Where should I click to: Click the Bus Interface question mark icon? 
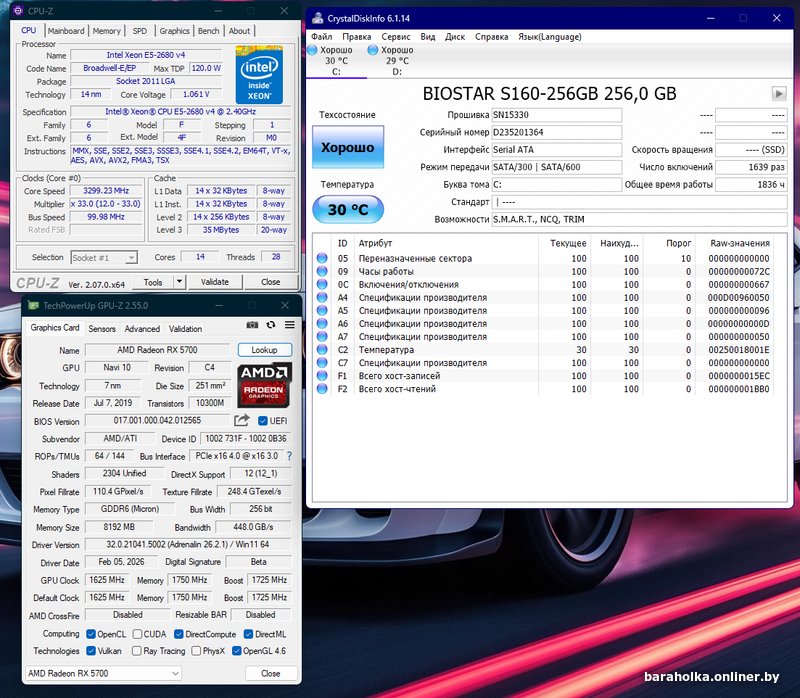click(x=290, y=456)
